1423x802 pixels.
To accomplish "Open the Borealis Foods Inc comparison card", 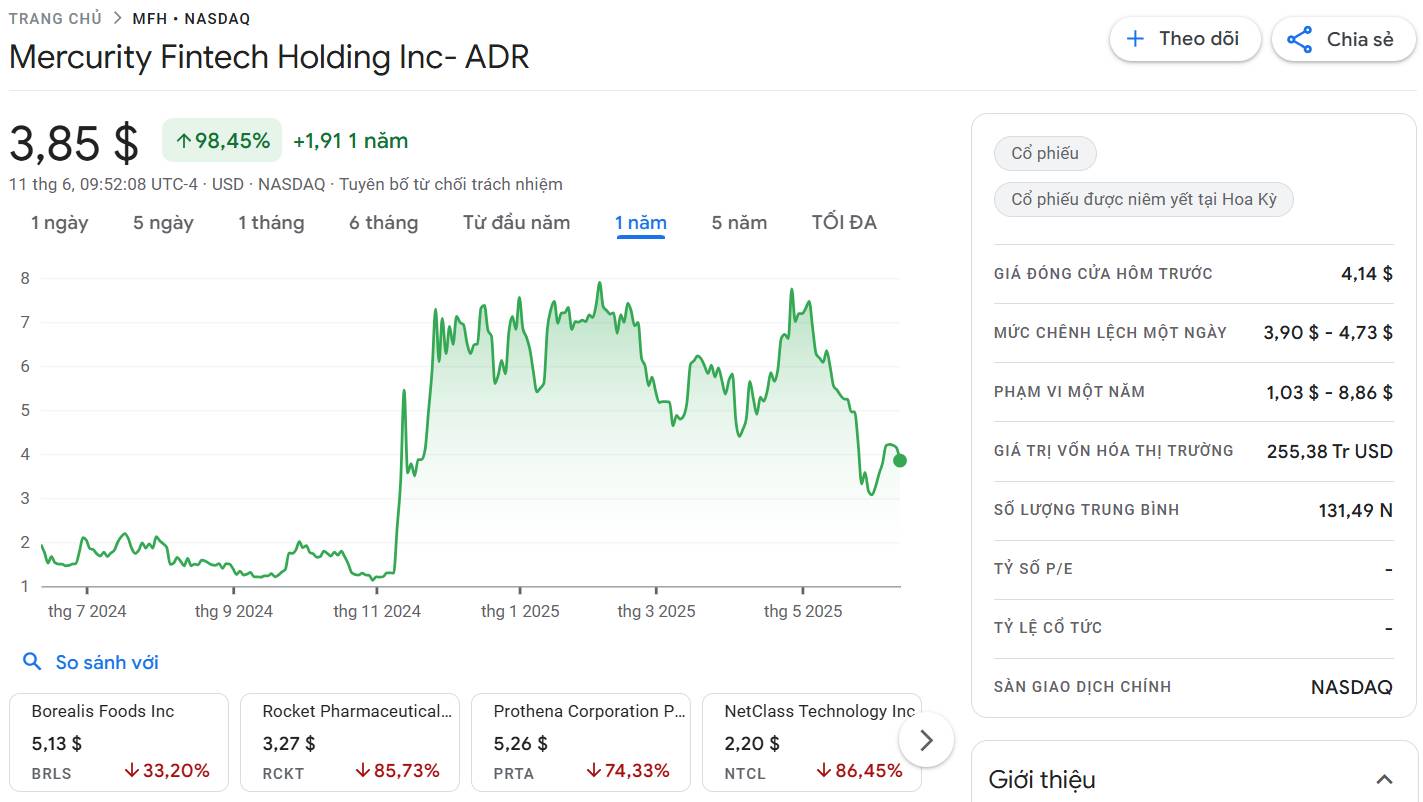I will tap(119, 743).
